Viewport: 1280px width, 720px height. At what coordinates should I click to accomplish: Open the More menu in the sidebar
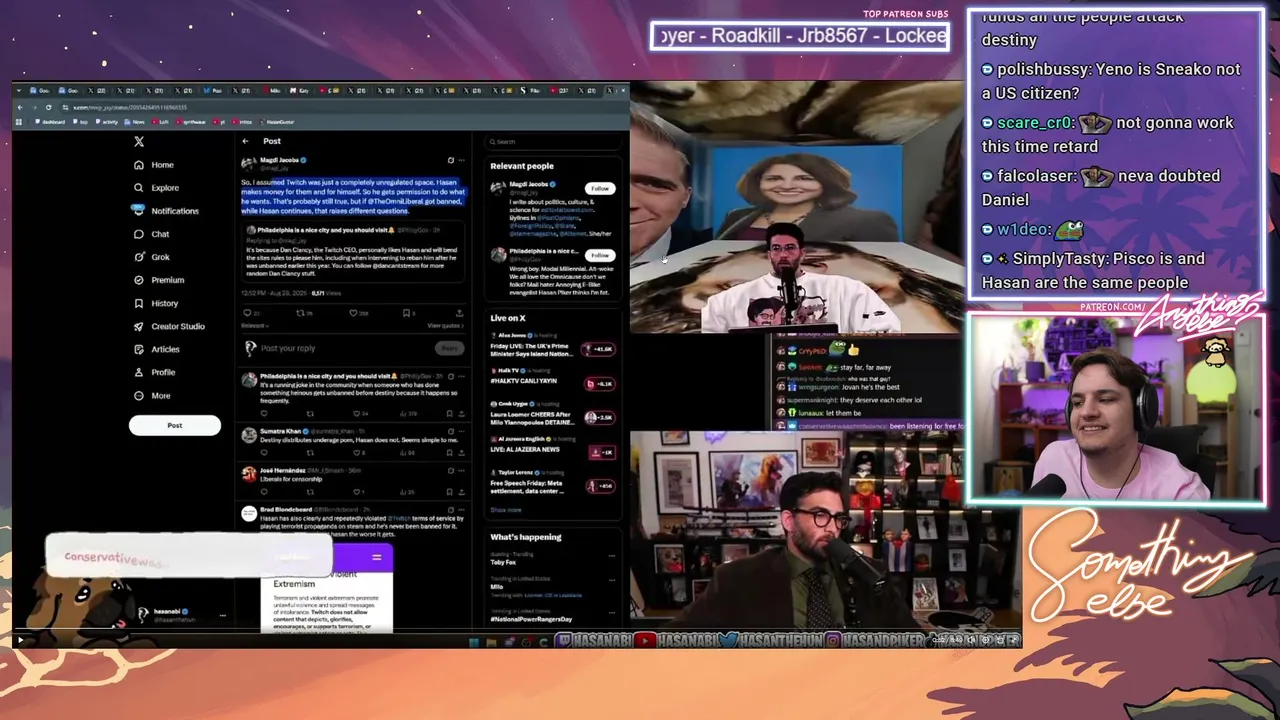coord(152,396)
